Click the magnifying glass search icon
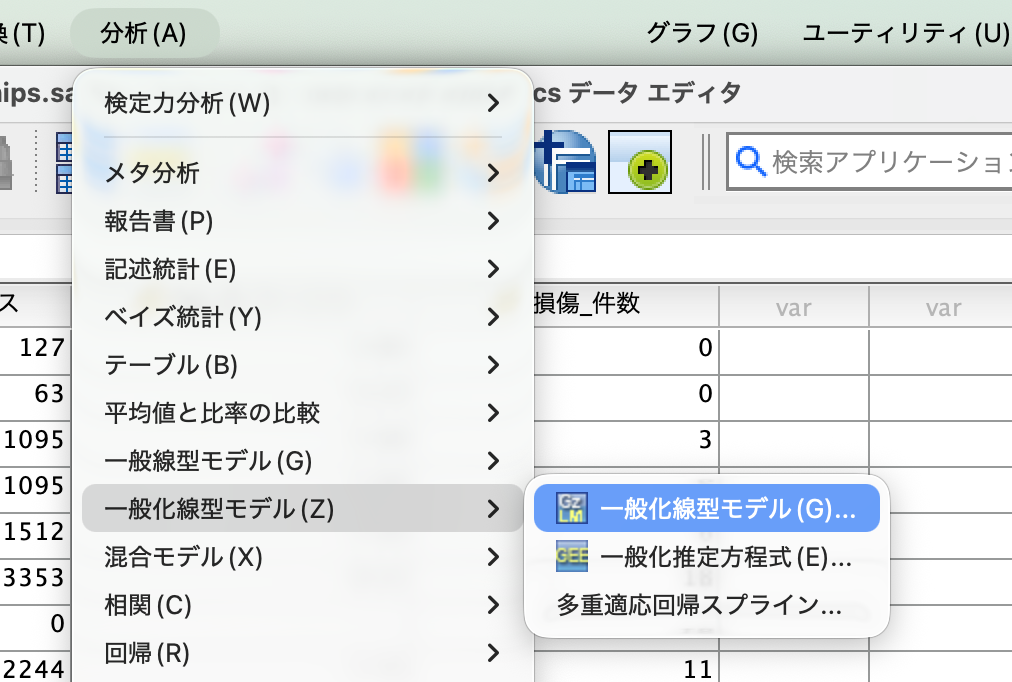The height and width of the screenshot is (682, 1012). 750,161
